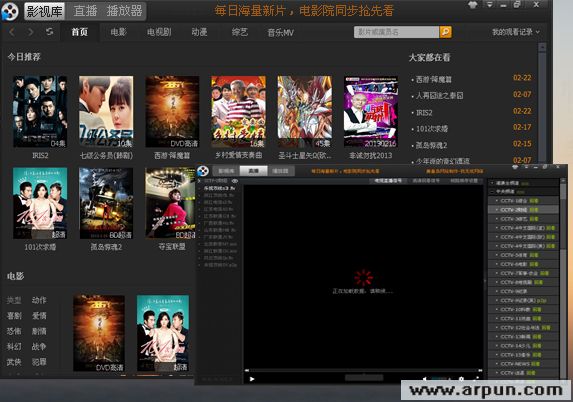Open the 动漫 navigation tab
This screenshot has width=573, height=402.
[200, 32]
